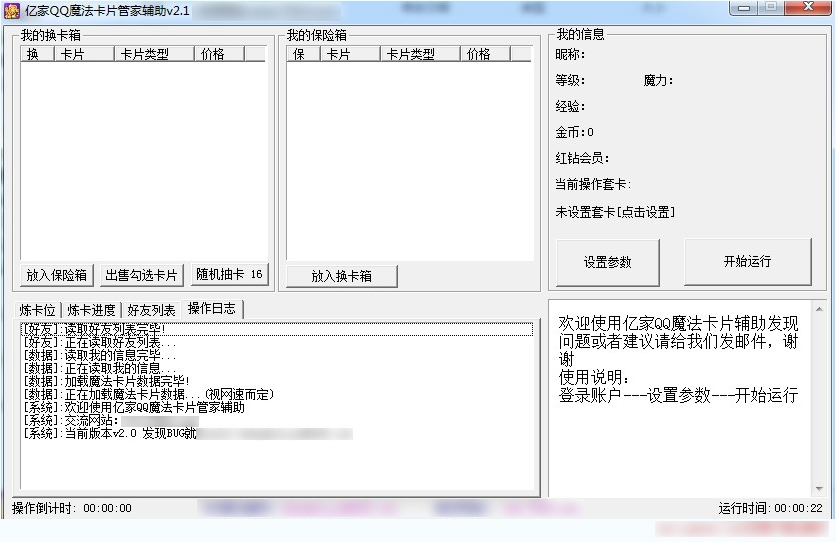
Task: Open the 好友列表 tab
Action: tap(151, 310)
